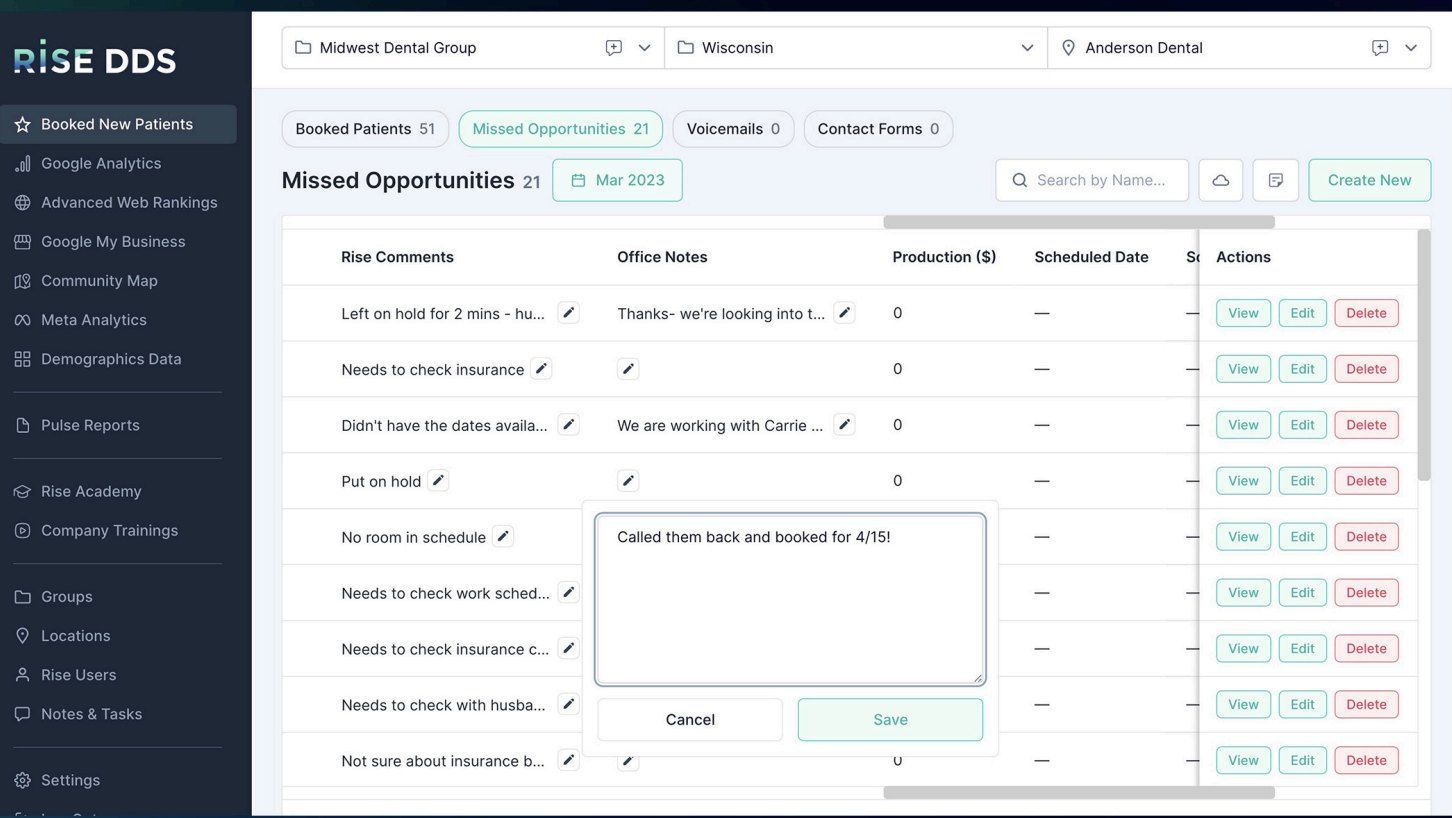The height and width of the screenshot is (818, 1452).
Task: Edit the 'Needs to check insurance' row
Action: coord(1302,369)
